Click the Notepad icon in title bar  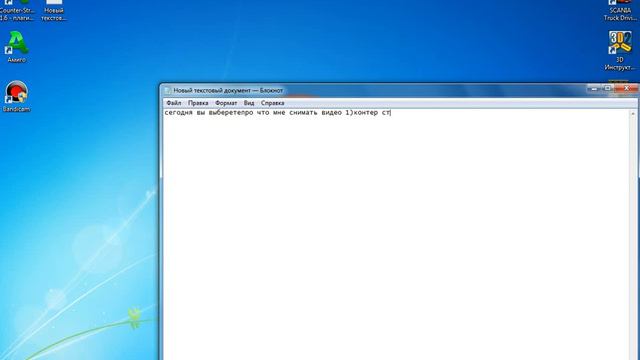[168, 91]
